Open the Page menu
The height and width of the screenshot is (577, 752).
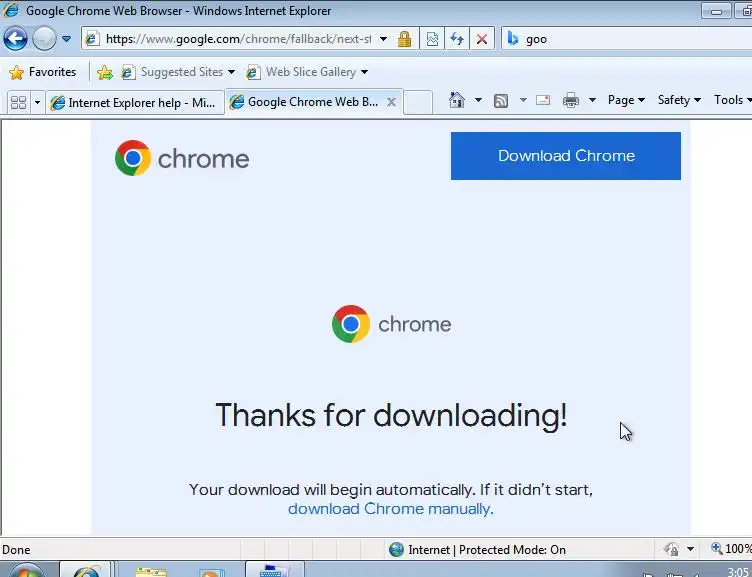[x=626, y=100]
